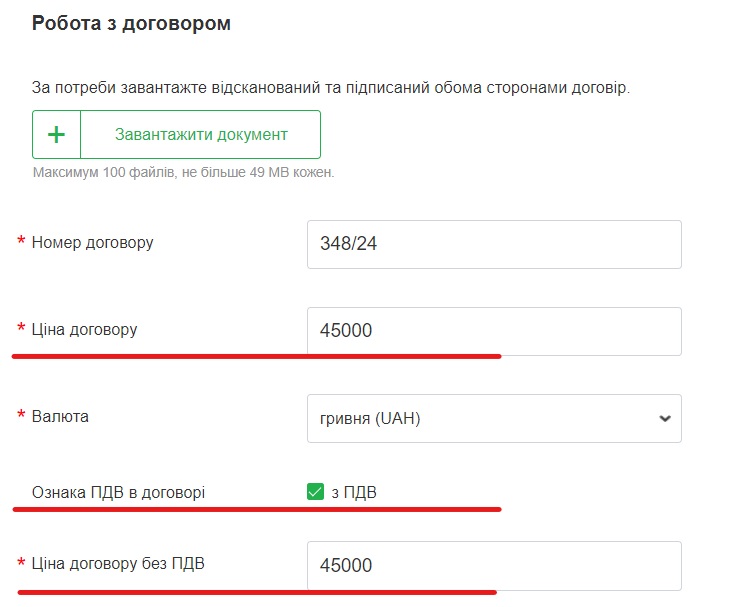Click the "Валюта" field label
The height and width of the screenshot is (607, 746).
click(60, 416)
